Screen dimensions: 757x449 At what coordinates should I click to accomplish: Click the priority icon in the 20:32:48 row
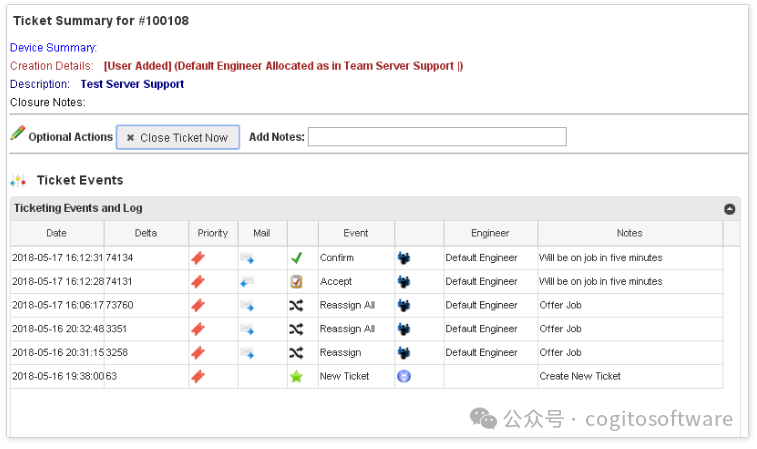(198, 329)
